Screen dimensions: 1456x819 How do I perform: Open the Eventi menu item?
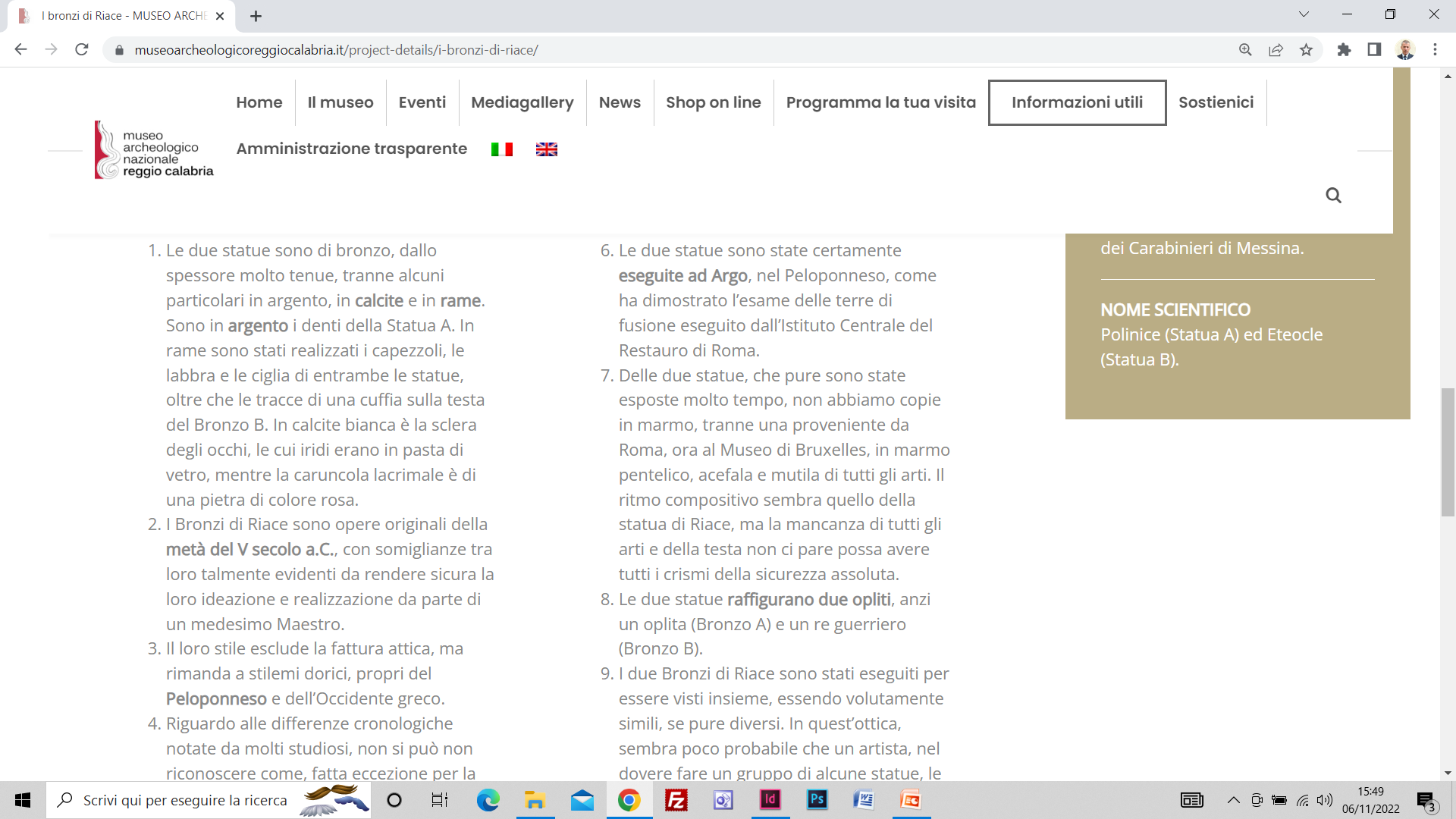[x=422, y=102]
